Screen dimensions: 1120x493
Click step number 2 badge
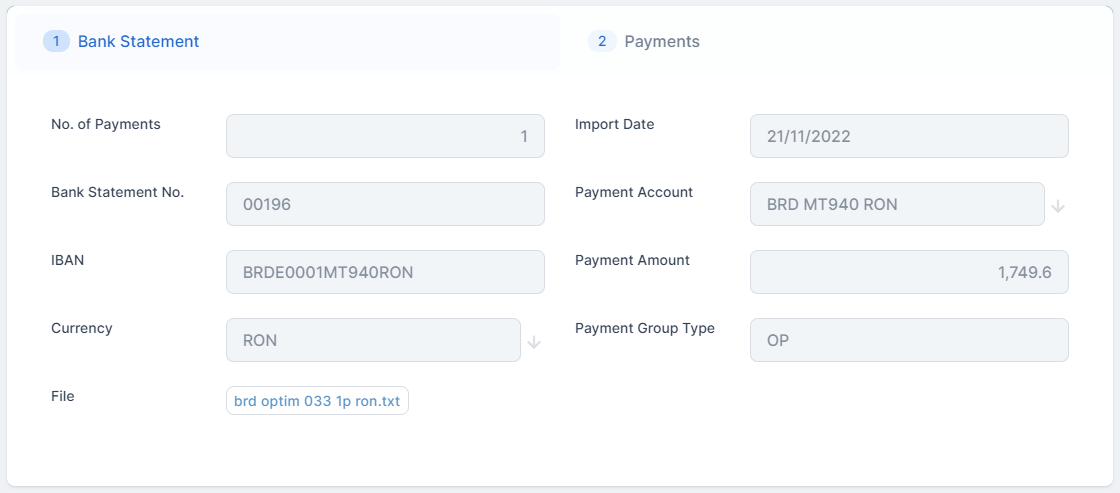click(x=602, y=41)
